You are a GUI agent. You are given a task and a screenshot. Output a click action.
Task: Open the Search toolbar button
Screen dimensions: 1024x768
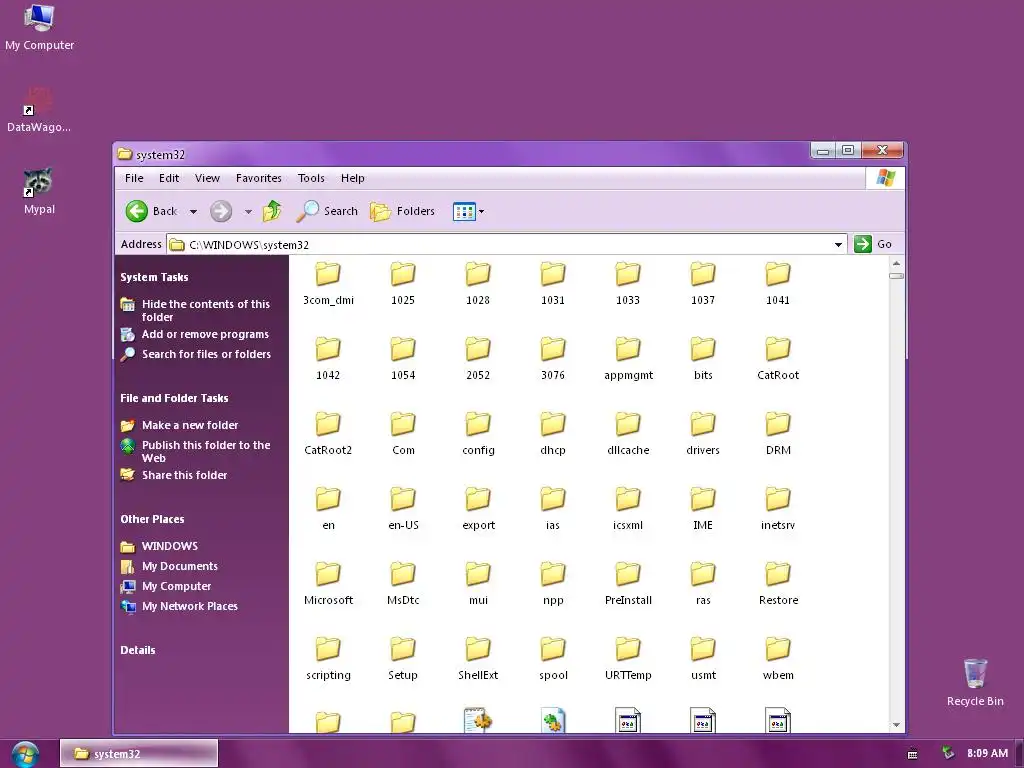[327, 211]
